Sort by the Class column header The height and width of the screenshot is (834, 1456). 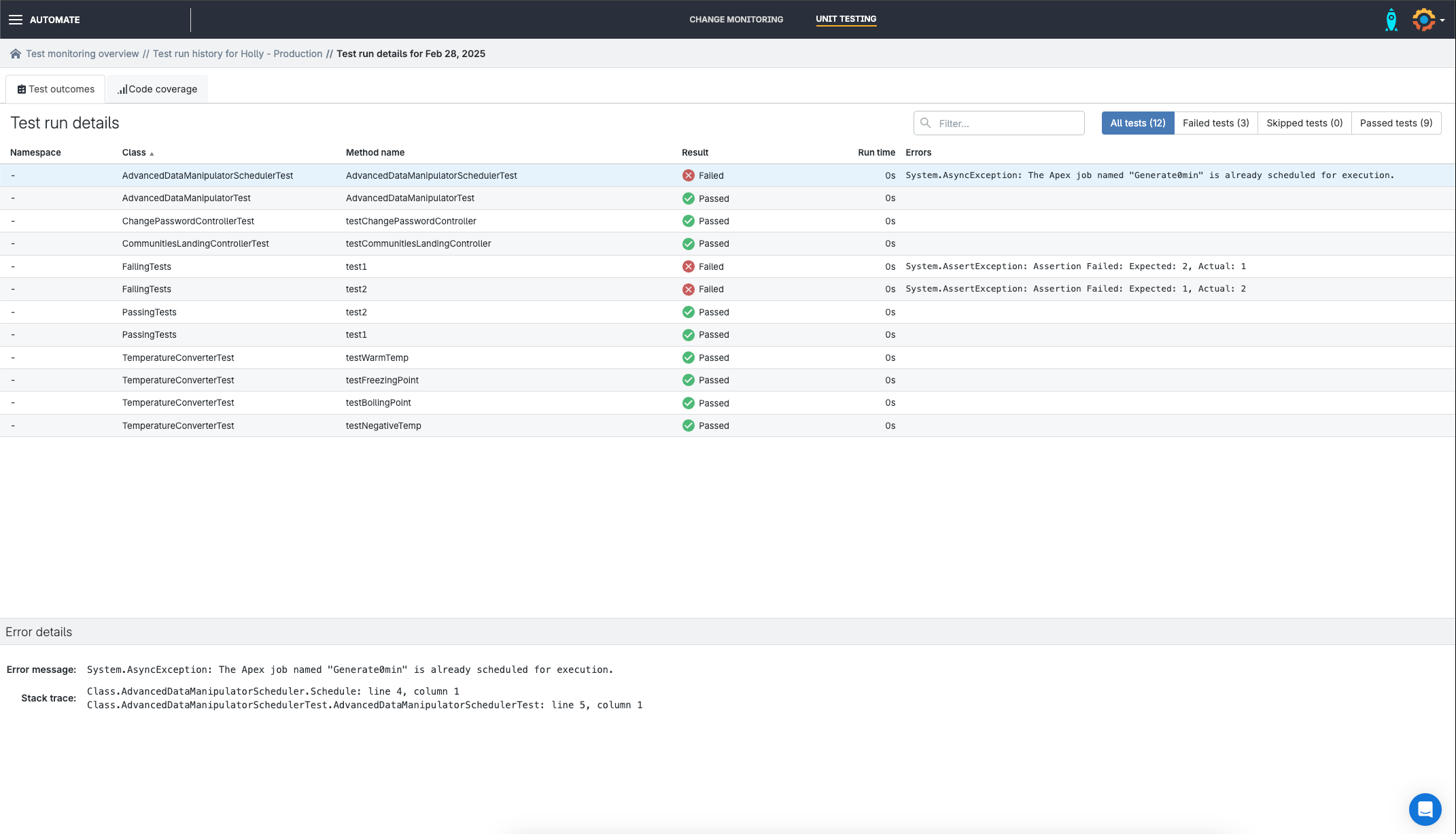(x=134, y=152)
